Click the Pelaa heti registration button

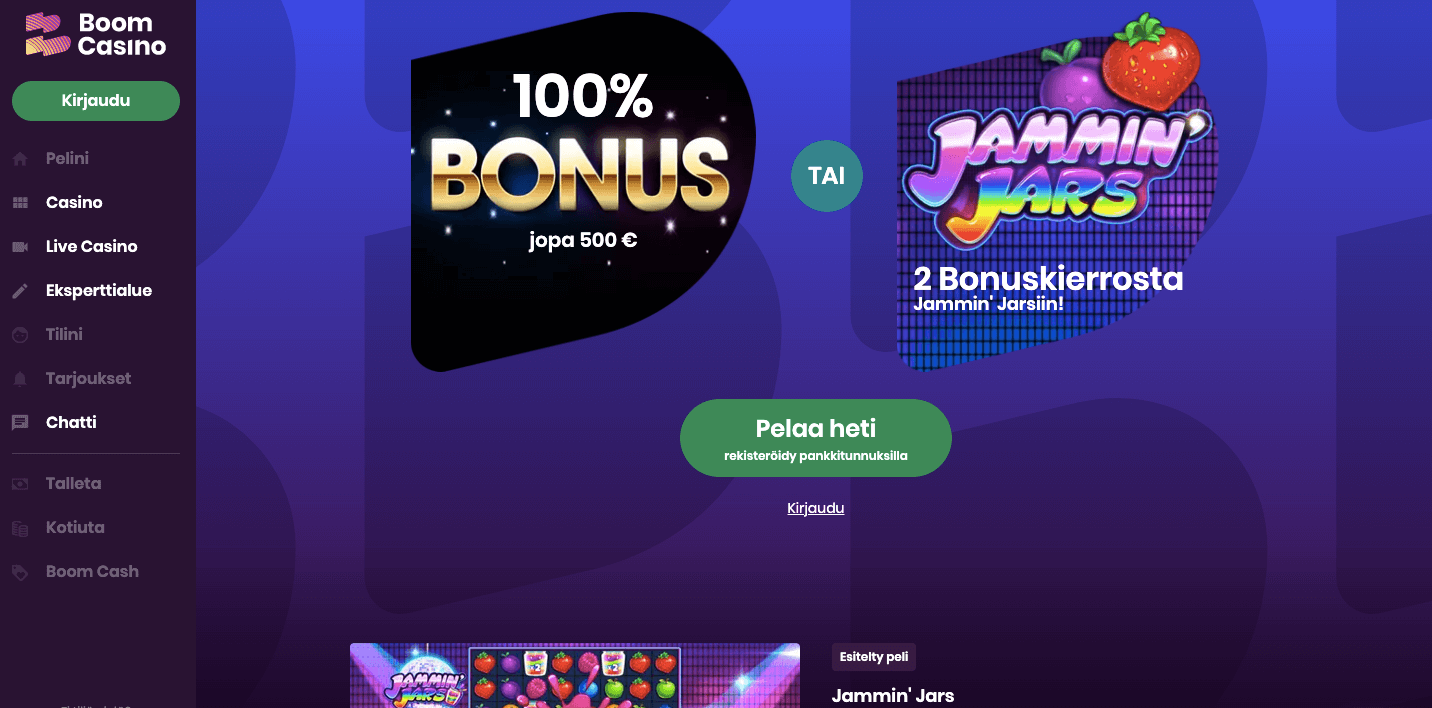pos(816,438)
